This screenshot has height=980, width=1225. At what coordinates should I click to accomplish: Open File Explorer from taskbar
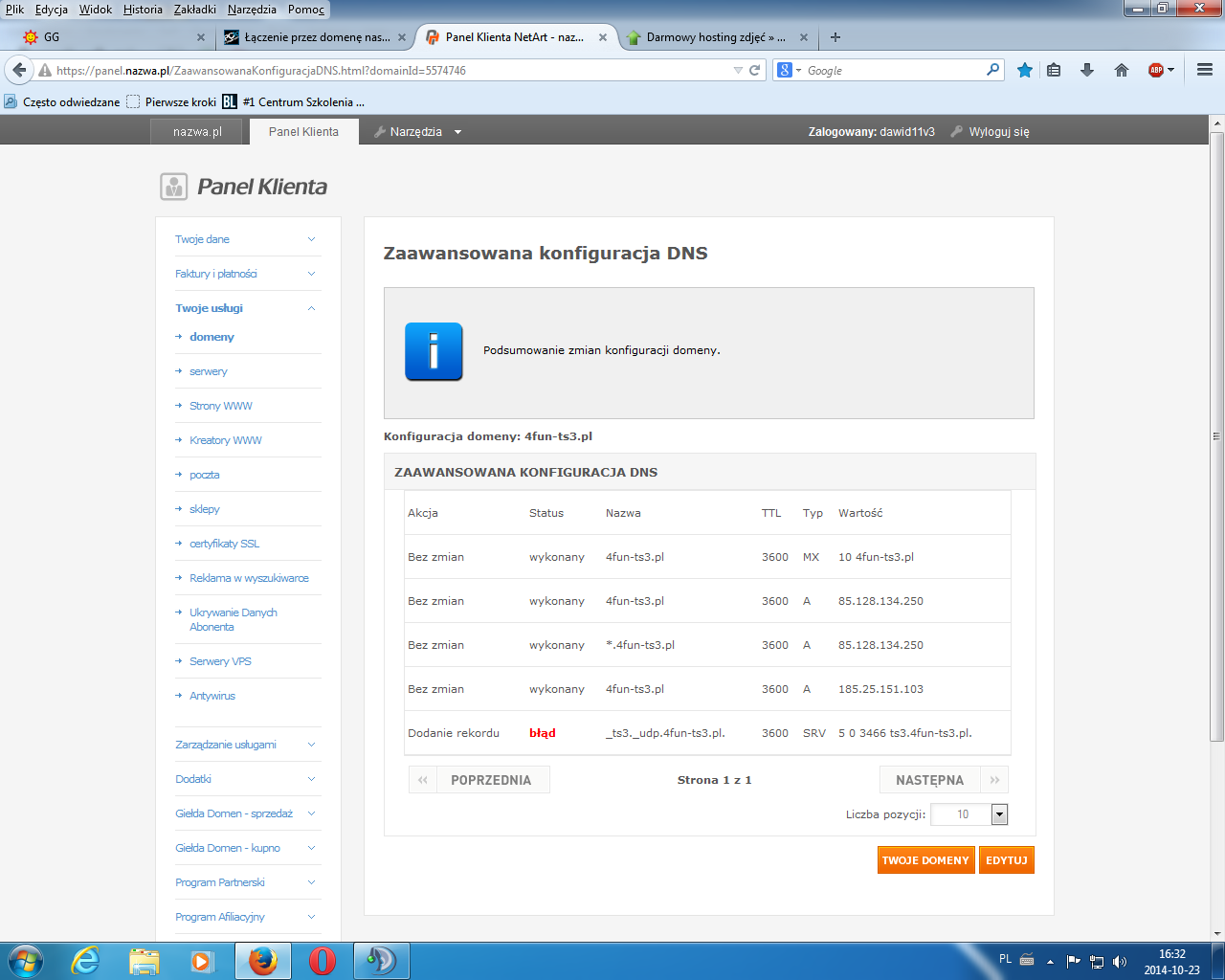click(145, 961)
